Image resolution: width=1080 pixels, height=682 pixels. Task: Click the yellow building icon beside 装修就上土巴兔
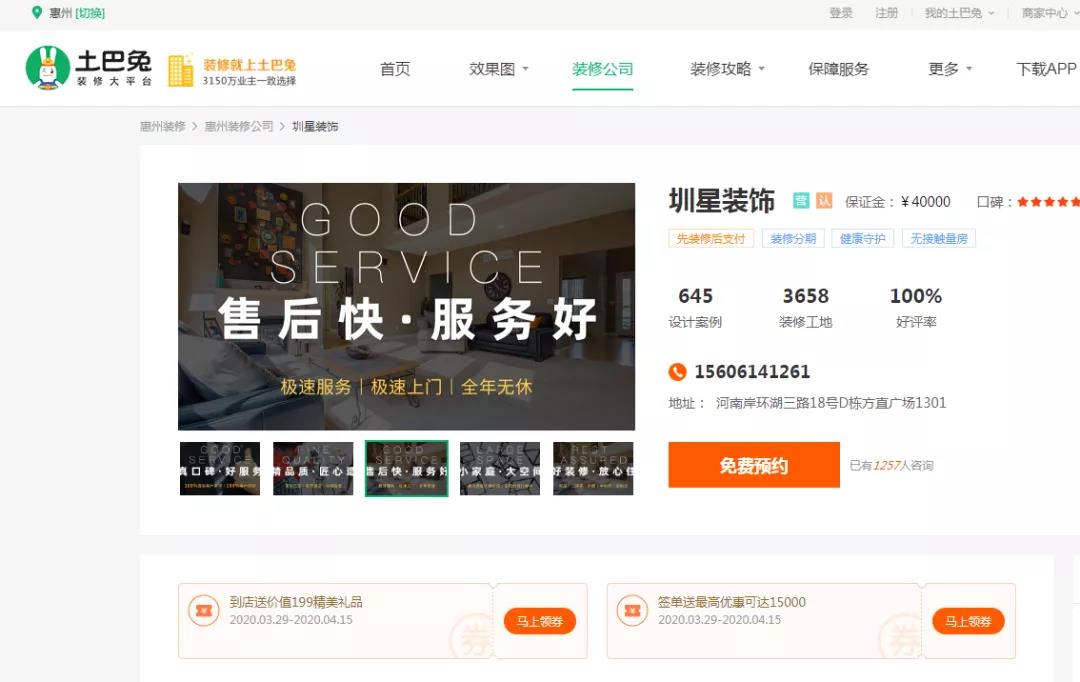(x=182, y=69)
